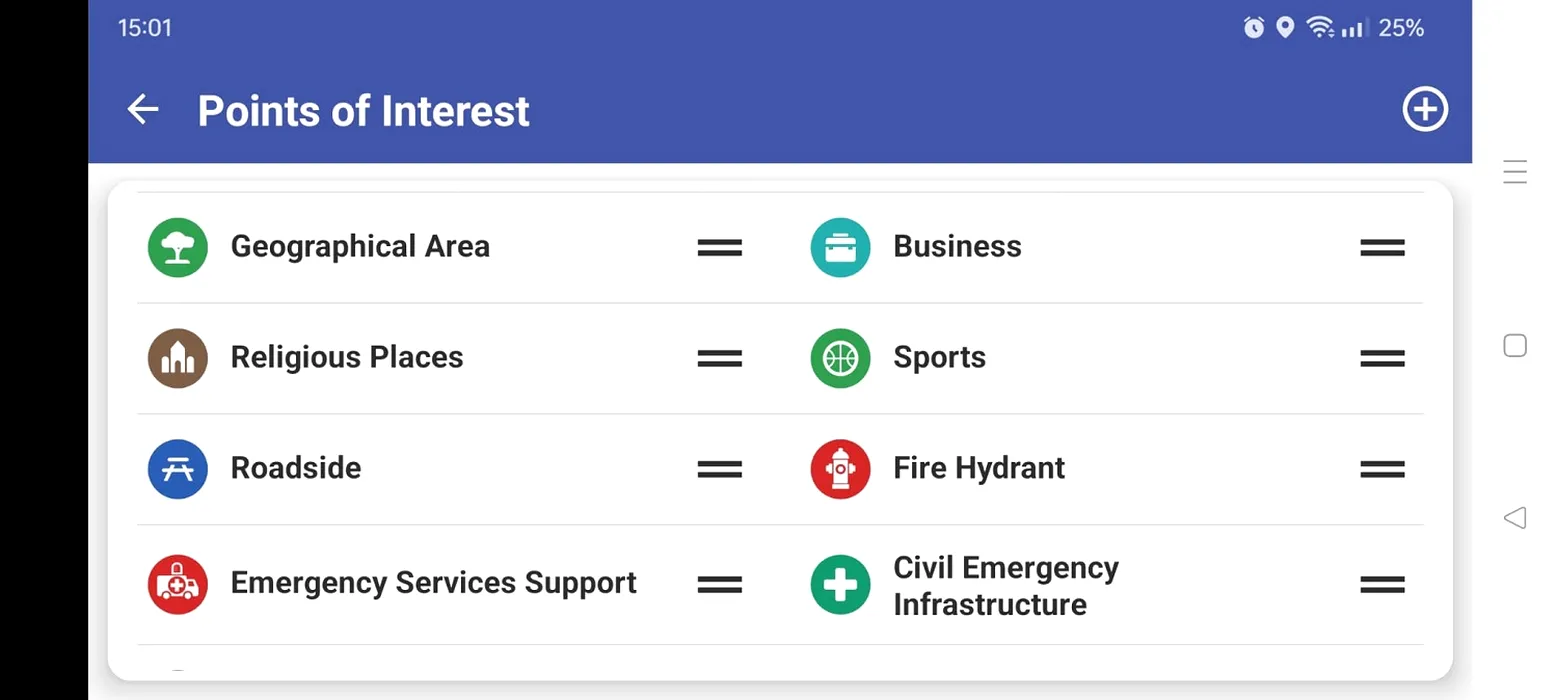Tap the Emergency Services ambulance icon
This screenshot has height=700, width=1558.
pyautogui.click(x=178, y=584)
